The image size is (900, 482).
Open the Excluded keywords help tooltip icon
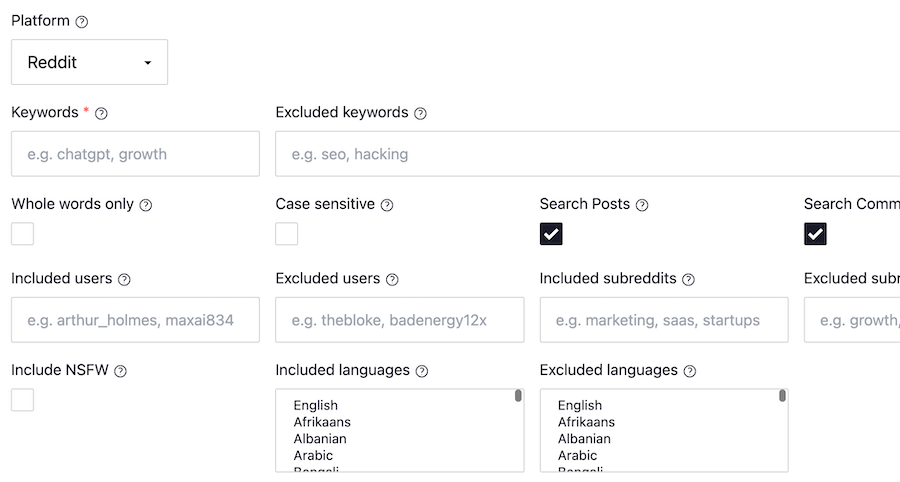point(420,114)
